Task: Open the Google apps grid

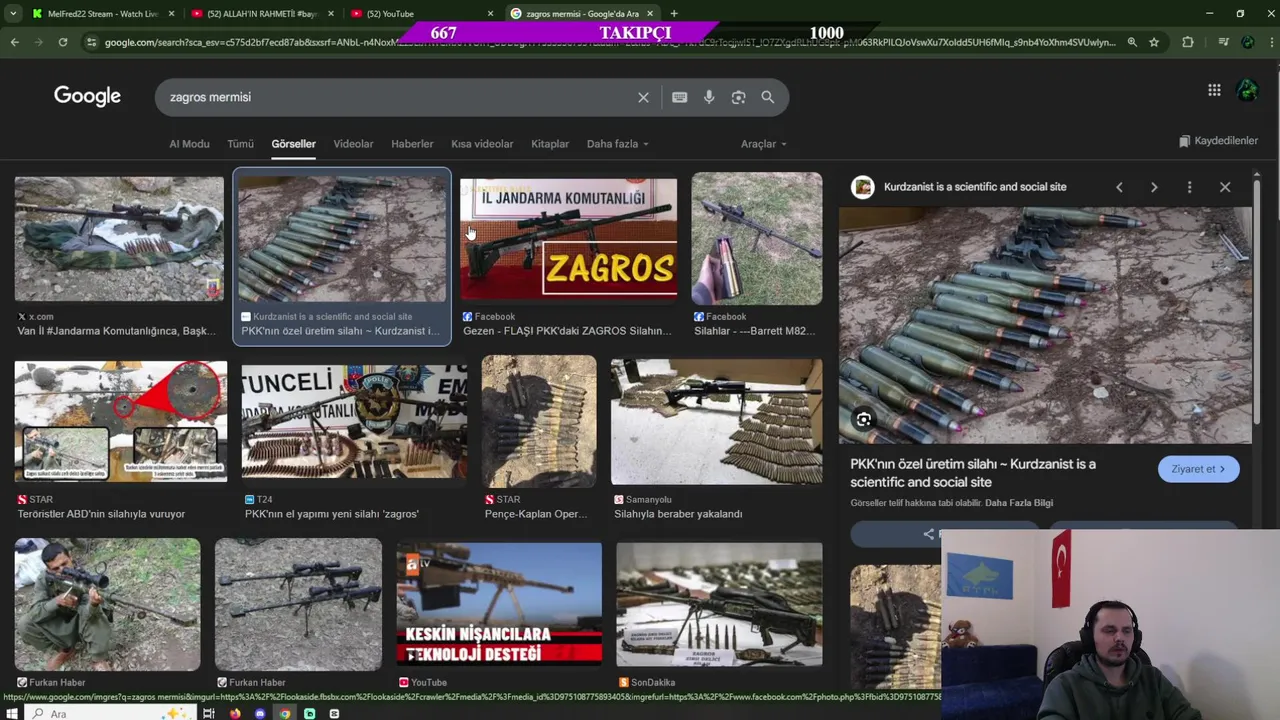Action: pos(1214,90)
